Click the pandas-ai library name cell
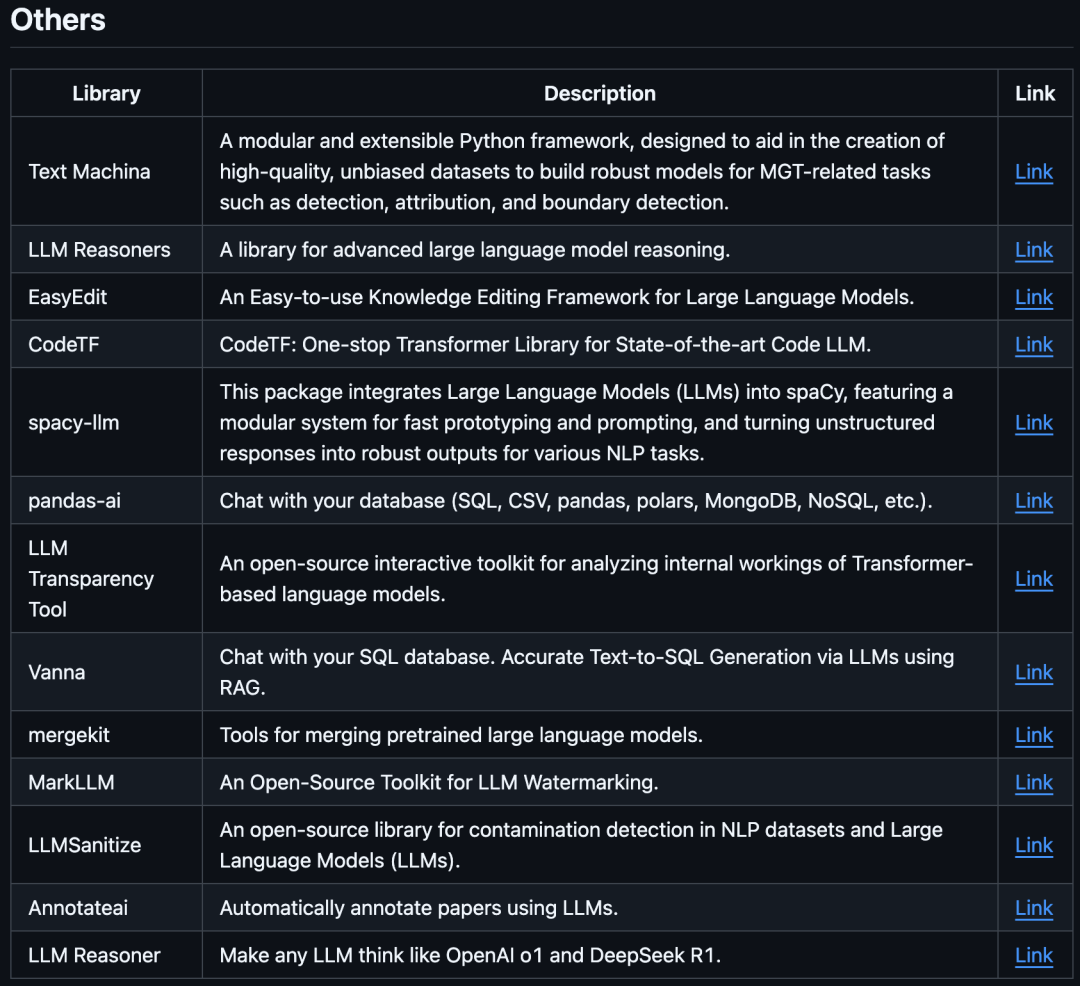Viewport: 1080px width, 986px height. (x=74, y=501)
